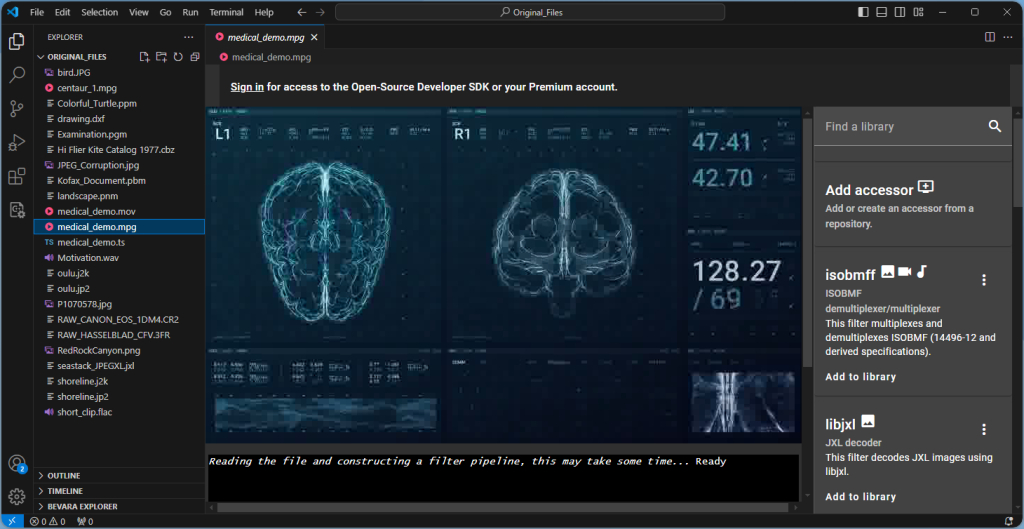Click the Sign in link
The image size is (1024, 529).
(248, 87)
